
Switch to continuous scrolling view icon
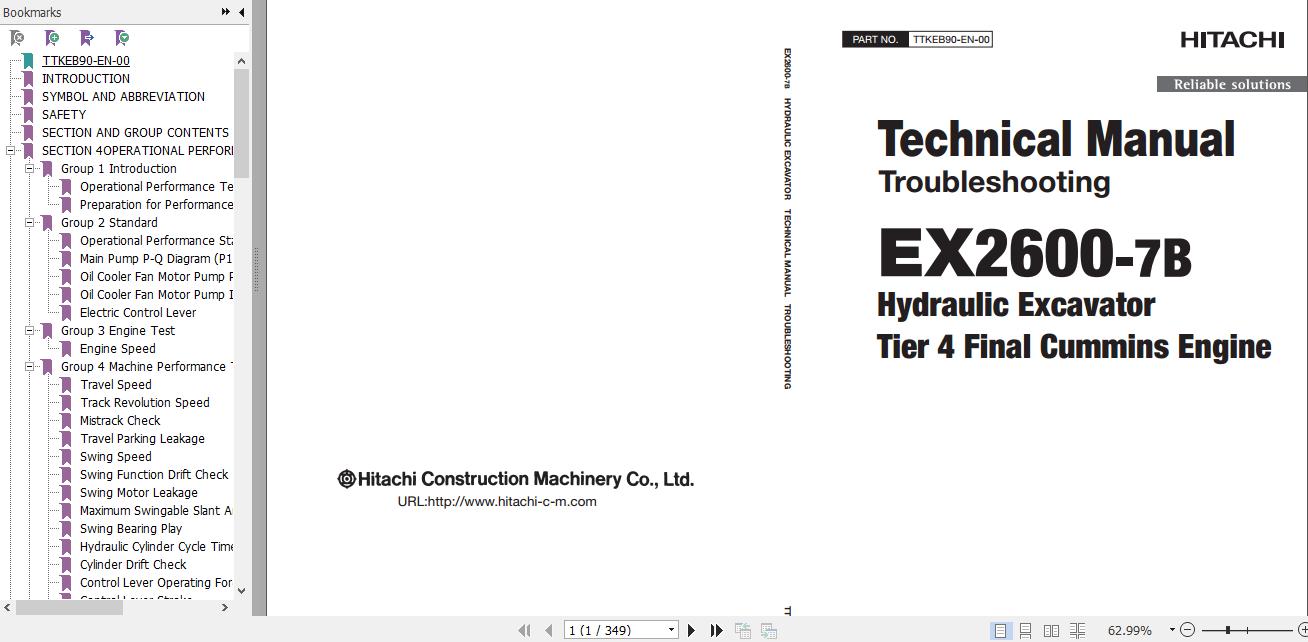coord(1025,631)
